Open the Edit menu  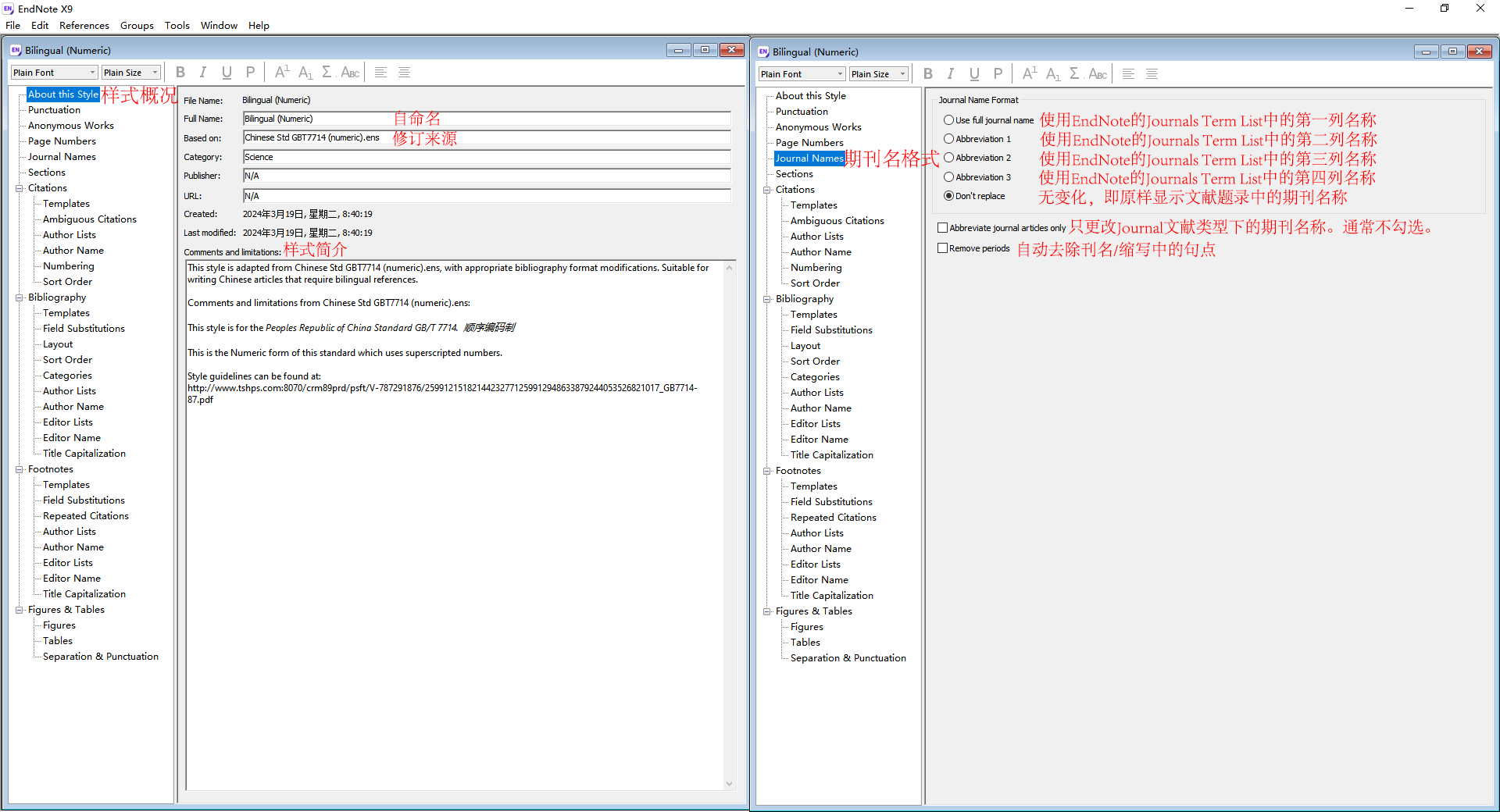point(40,26)
